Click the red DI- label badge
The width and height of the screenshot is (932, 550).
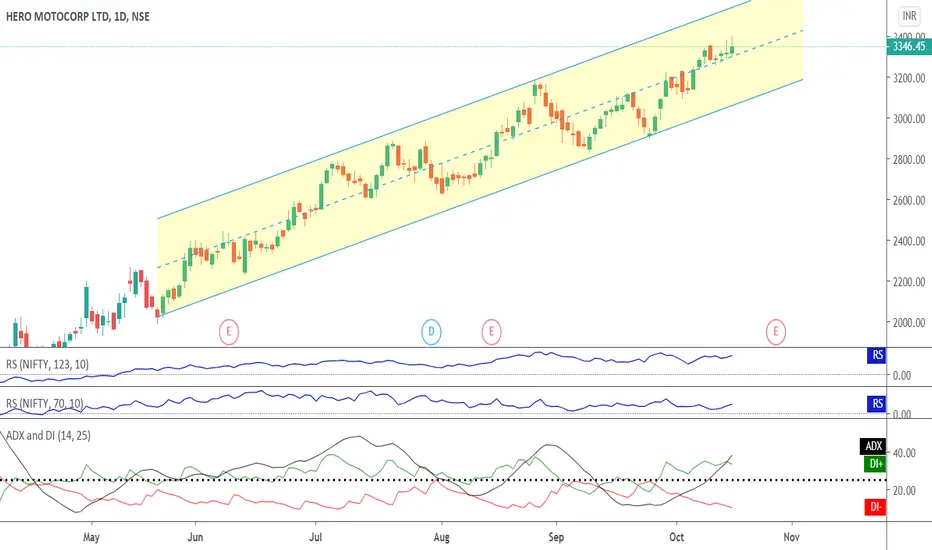point(875,507)
